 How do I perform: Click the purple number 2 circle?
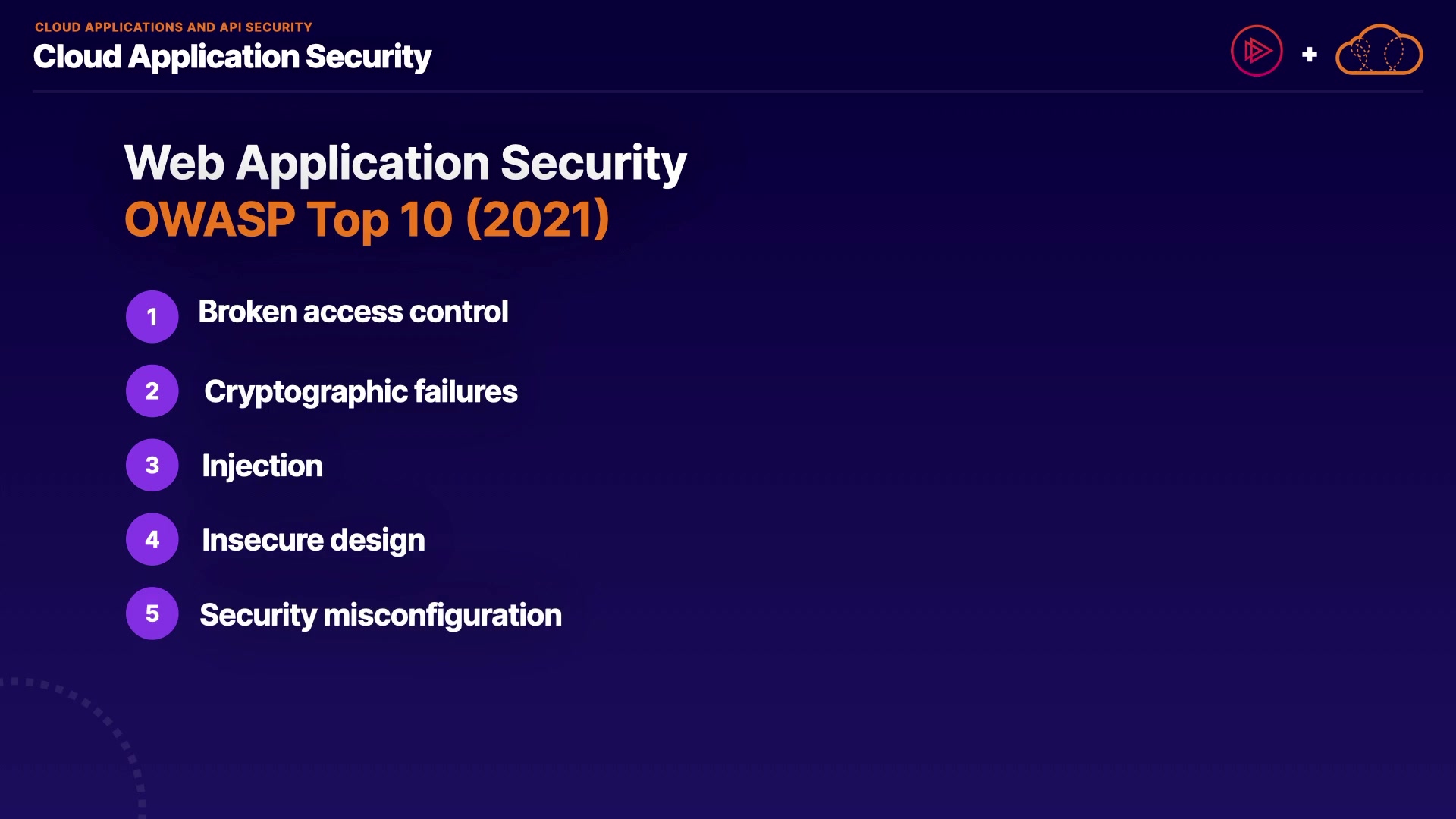(x=152, y=391)
